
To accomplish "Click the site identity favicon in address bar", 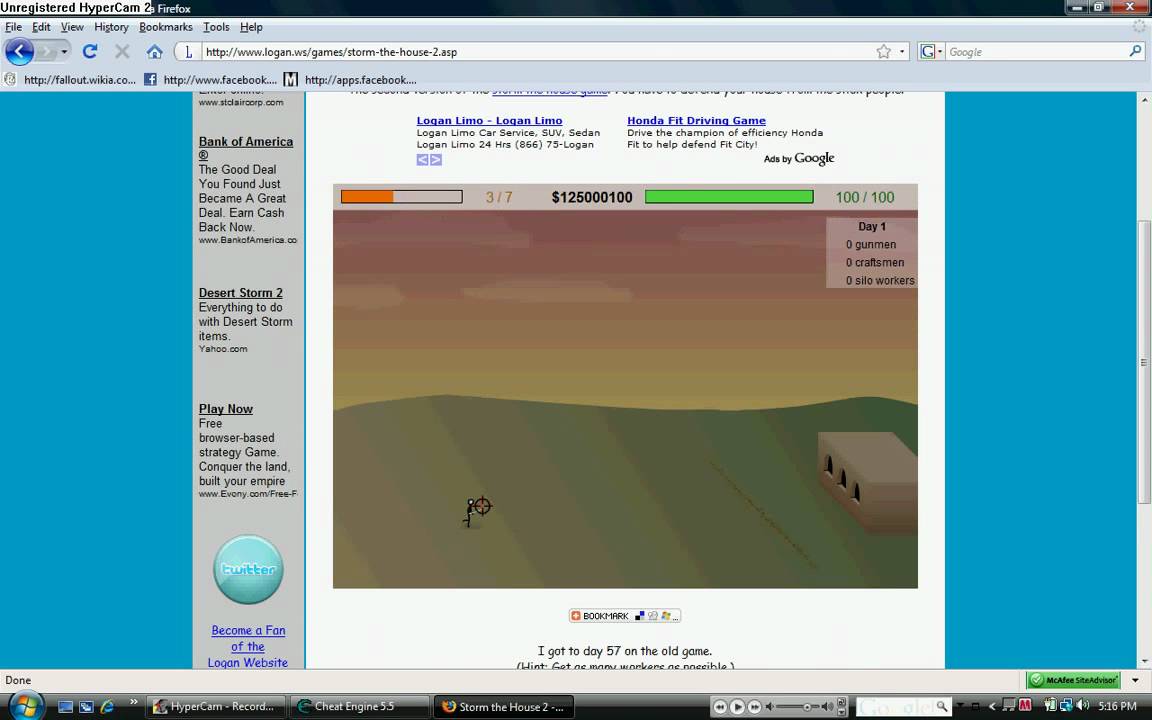I will point(188,52).
